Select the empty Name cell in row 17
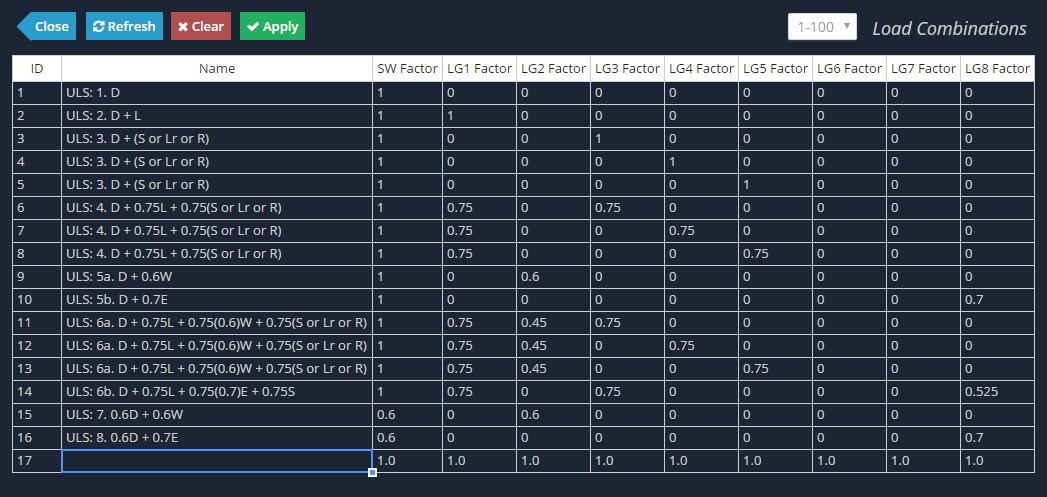Viewport: 1047px width, 497px height. tap(217, 461)
